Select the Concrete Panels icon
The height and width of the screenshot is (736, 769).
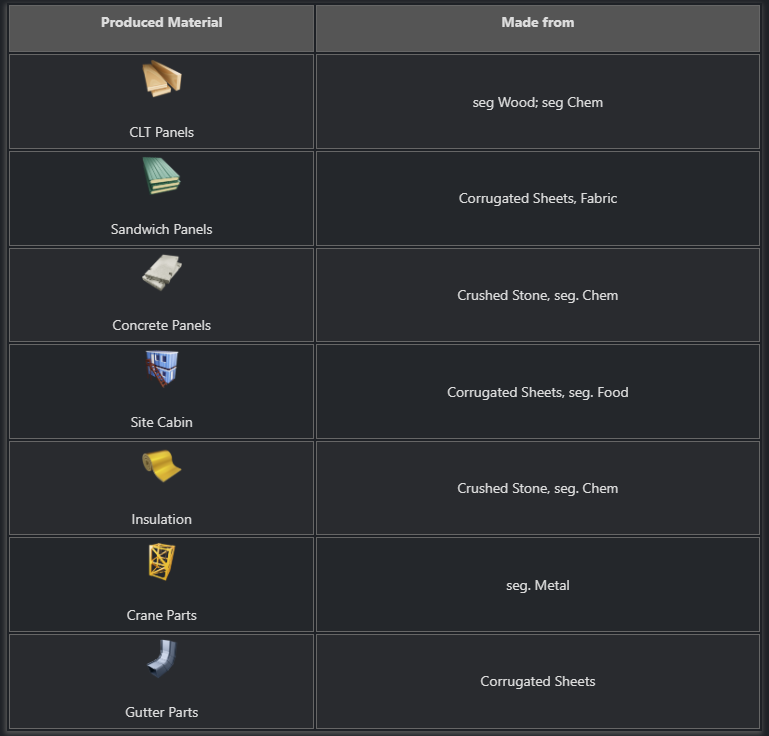point(161,273)
